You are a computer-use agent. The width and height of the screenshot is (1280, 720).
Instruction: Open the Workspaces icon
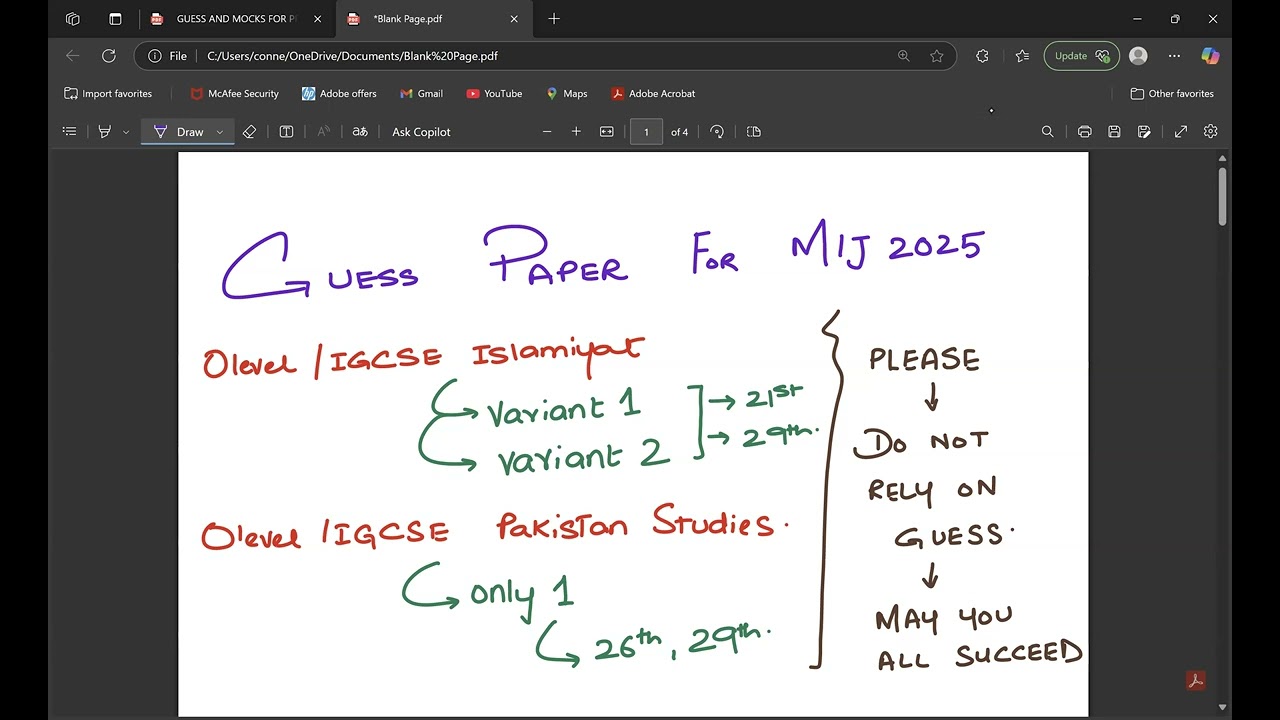coord(72,19)
